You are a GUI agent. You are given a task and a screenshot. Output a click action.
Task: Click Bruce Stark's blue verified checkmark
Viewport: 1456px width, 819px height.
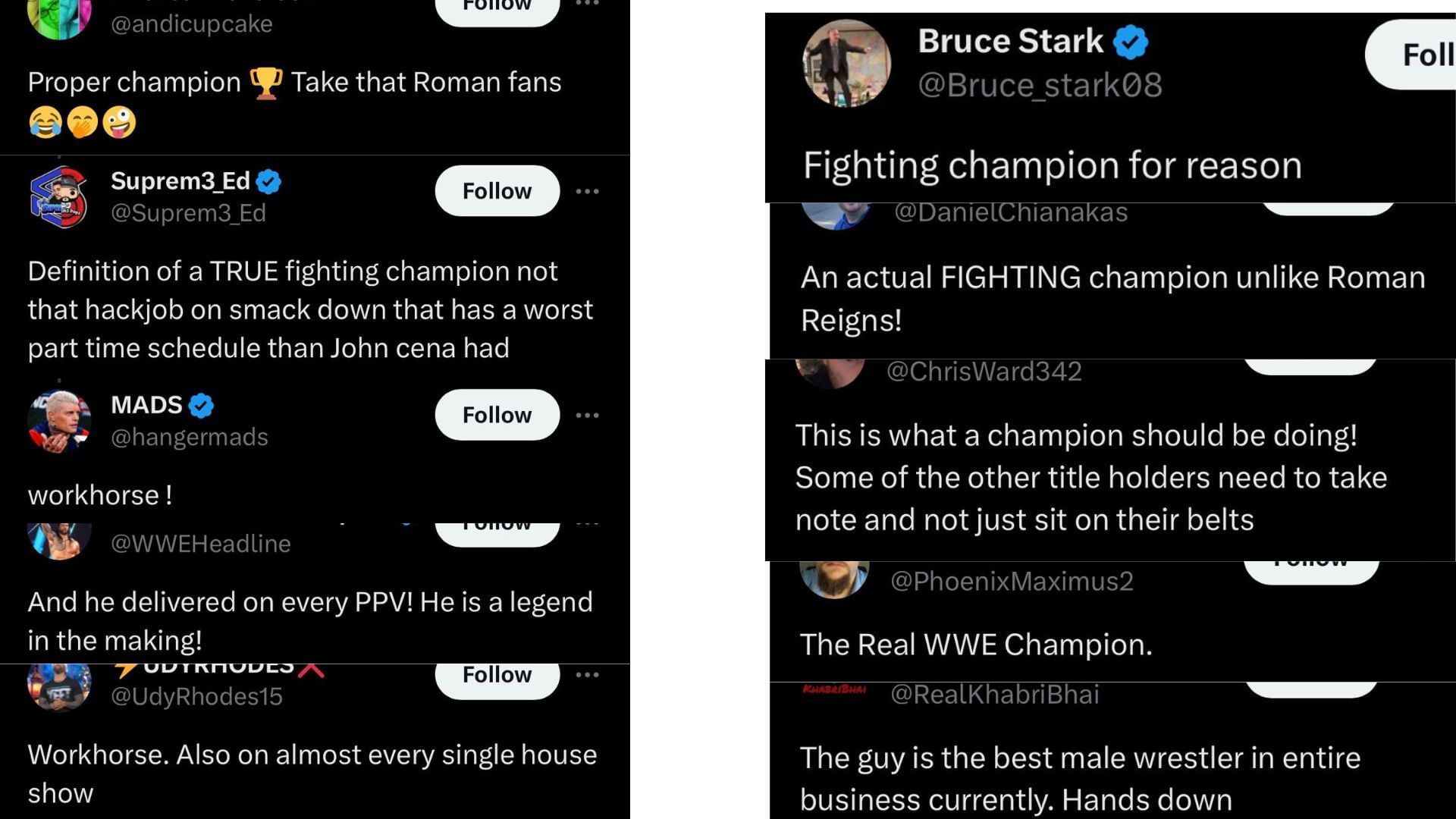[1130, 42]
